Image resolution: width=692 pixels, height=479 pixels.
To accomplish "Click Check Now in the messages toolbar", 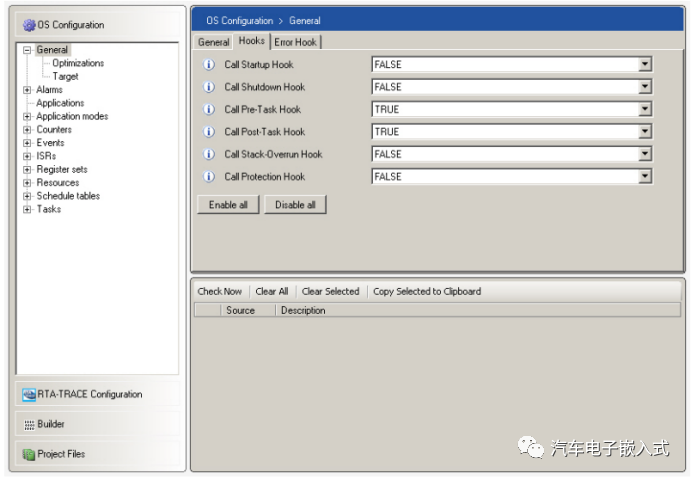I will tap(220, 292).
